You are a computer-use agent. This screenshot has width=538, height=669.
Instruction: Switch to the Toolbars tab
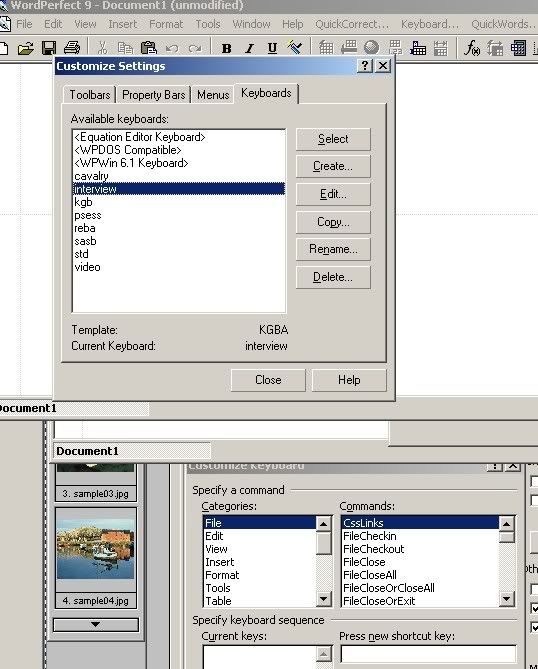pyautogui.click(x=90, y=95)
